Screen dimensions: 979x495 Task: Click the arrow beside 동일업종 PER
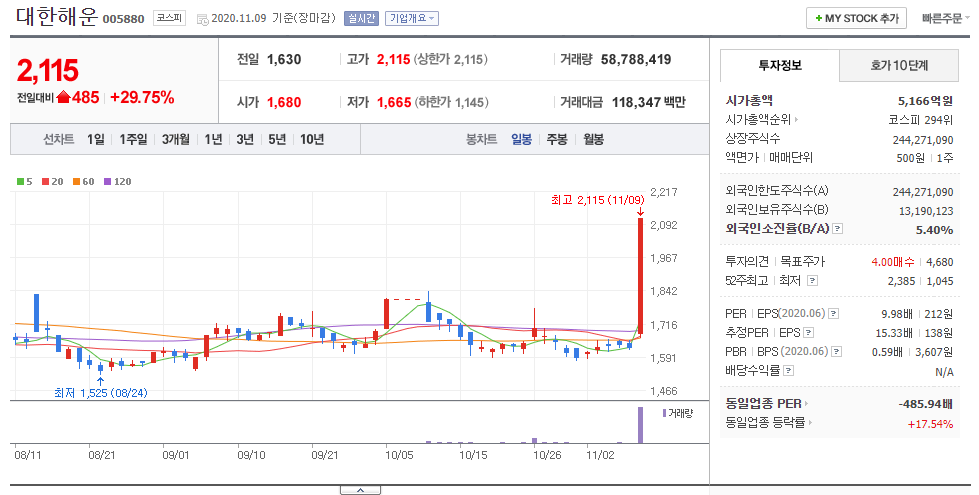pos(806,404)
